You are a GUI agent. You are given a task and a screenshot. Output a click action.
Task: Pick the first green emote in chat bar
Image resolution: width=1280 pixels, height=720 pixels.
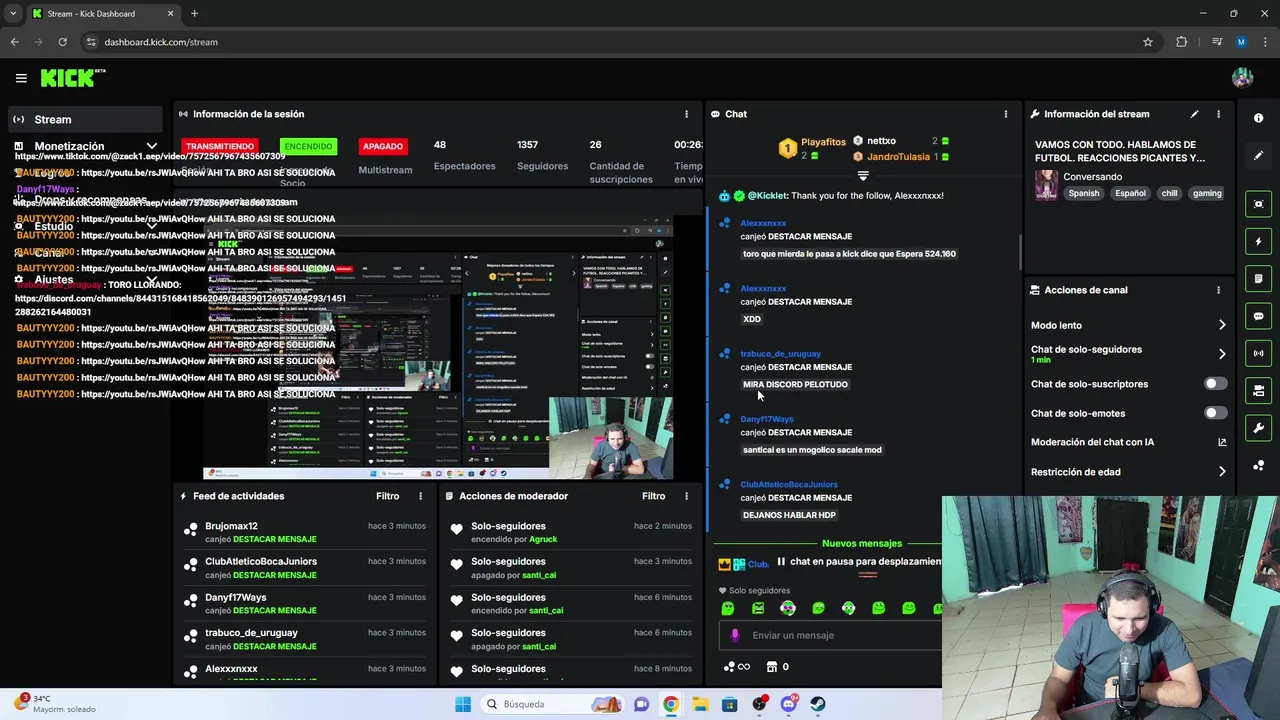click(x=728, y=608)
